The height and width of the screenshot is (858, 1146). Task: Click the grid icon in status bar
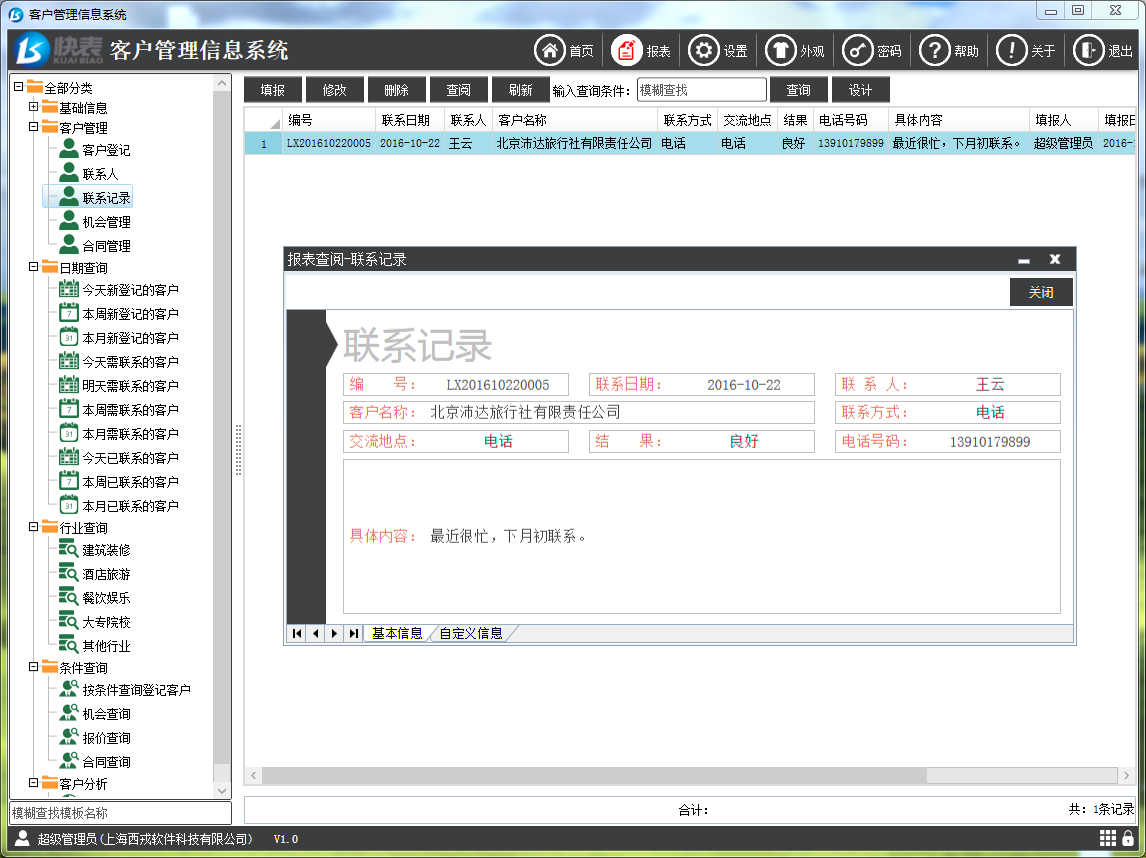tap(1108, 838)
